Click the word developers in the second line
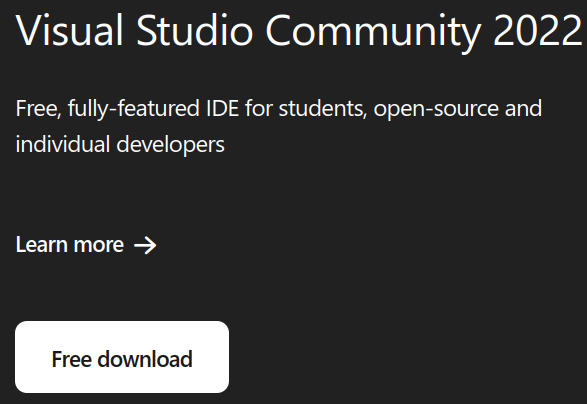The height and width of the screenshot is (404, 587). [x=171, y=145]
